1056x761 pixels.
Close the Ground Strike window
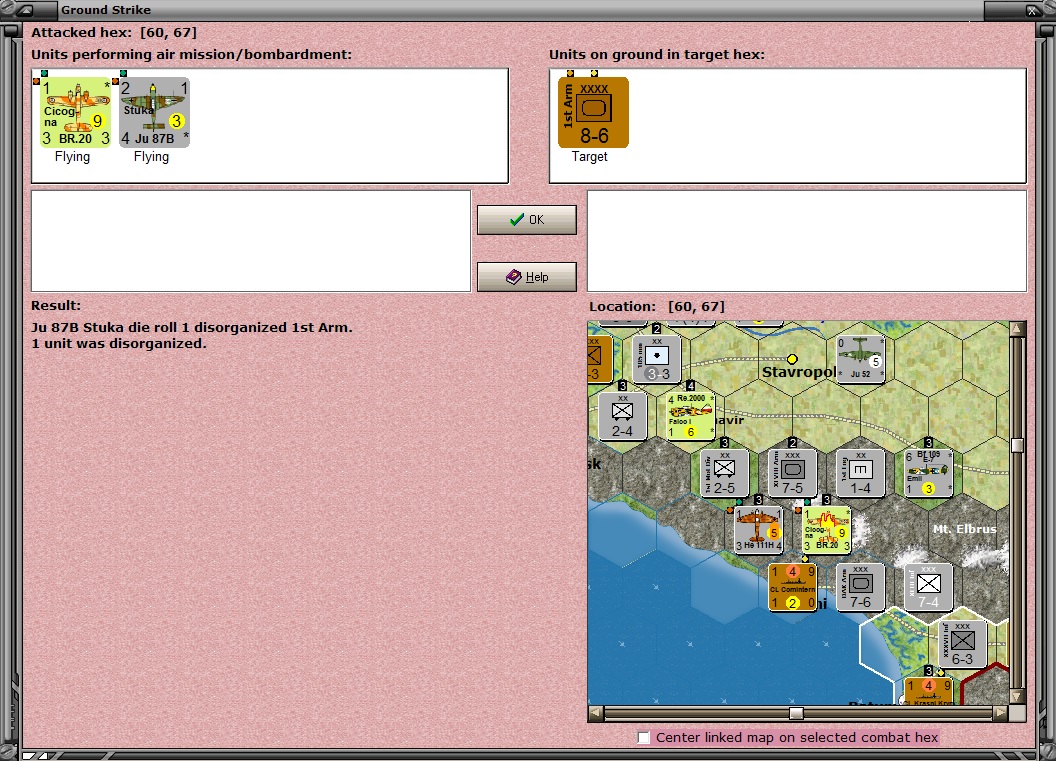[1032, 10]
